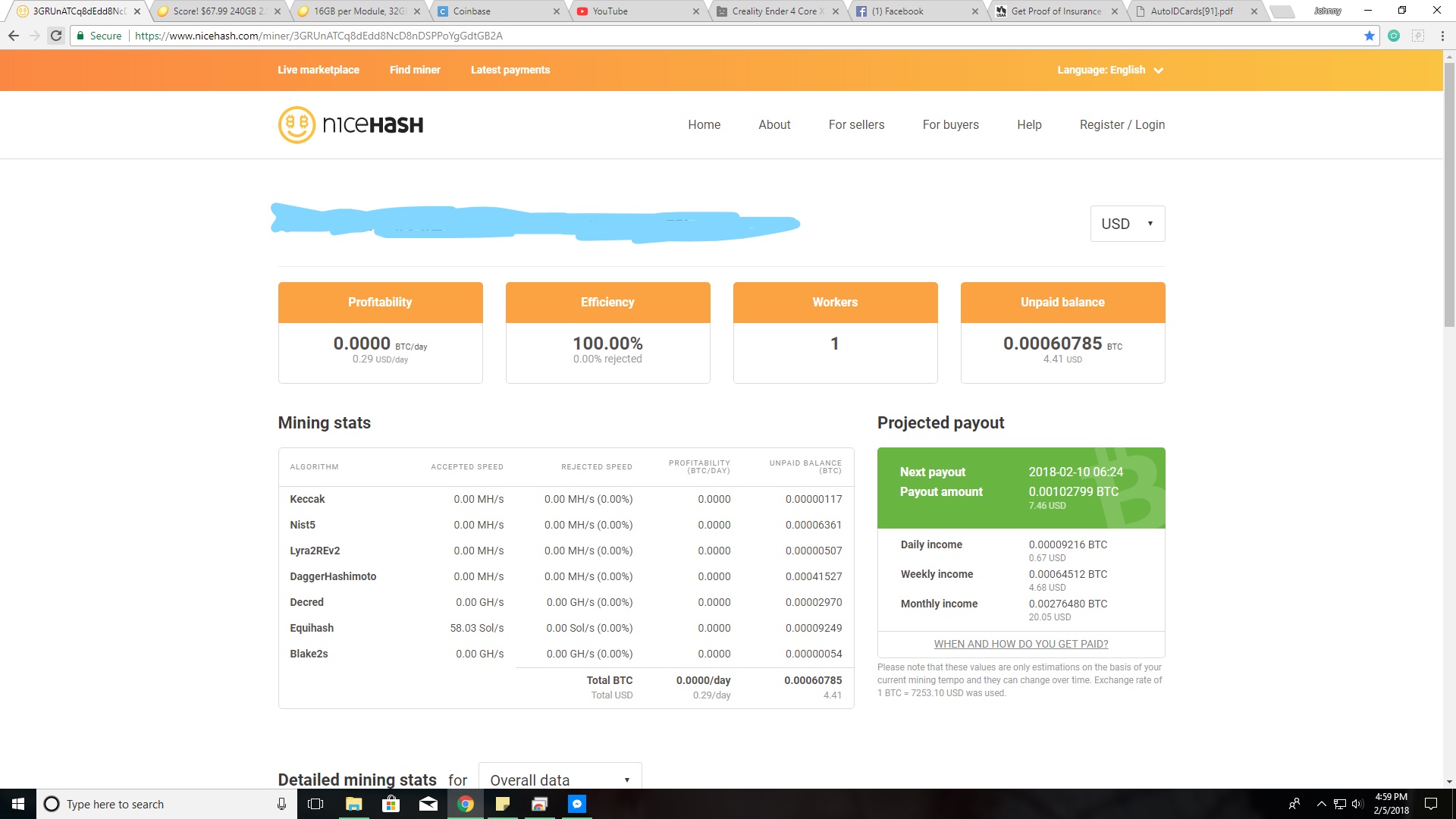Click the green extension icon beside the bookmark star

point(1394,36)
